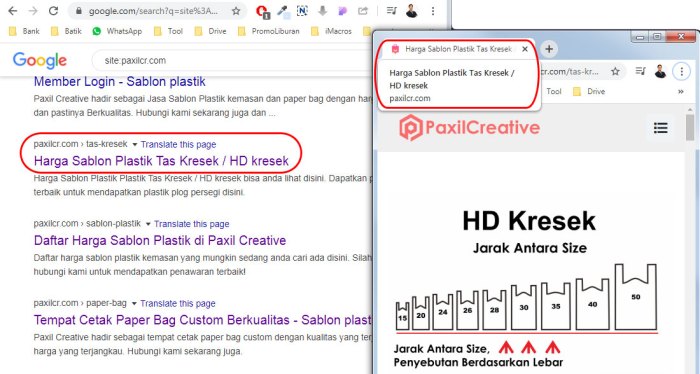Minimize the Paxil Chrome window

pyautogui.click(x=640, y=37)
